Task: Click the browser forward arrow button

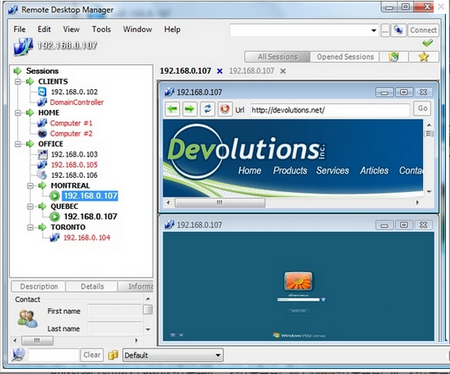Action: (x=190, y=109)
